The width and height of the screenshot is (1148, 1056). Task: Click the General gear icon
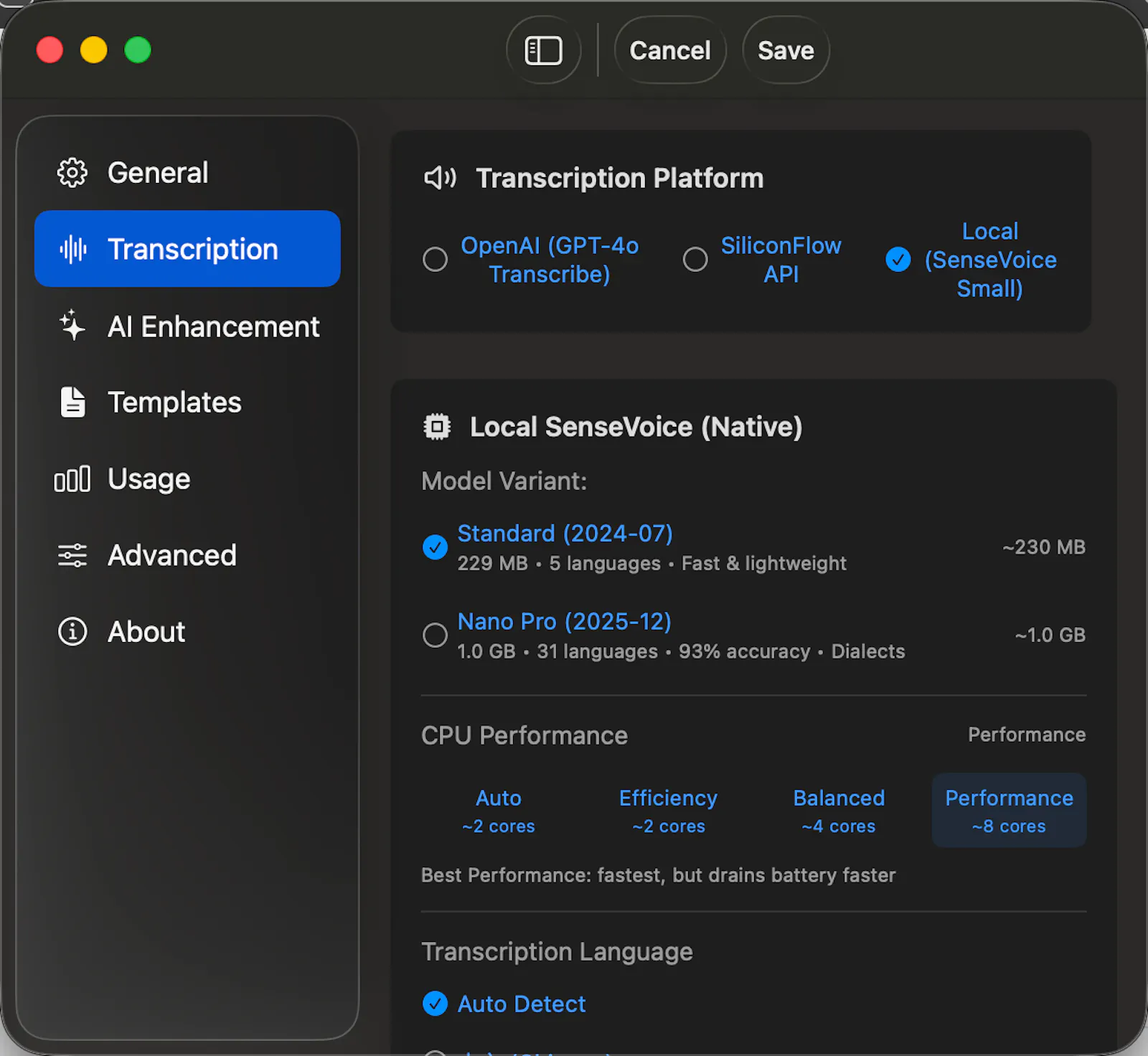click(x=72, y=173)
